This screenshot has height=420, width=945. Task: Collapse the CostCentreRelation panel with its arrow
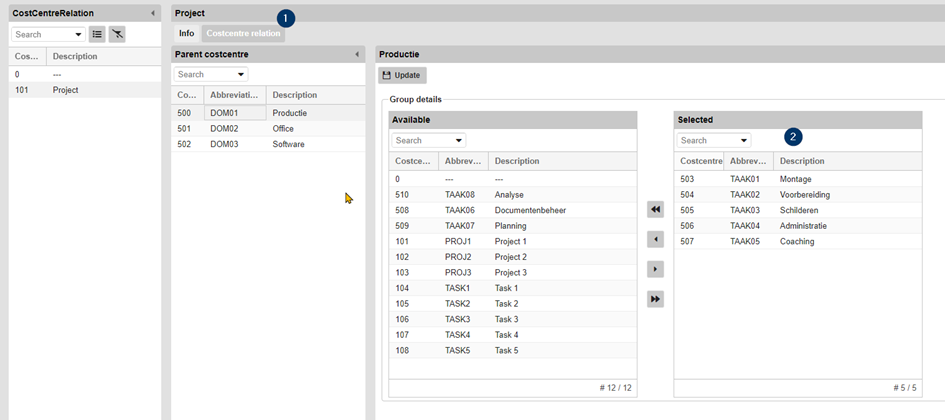[x=152, y=13]
